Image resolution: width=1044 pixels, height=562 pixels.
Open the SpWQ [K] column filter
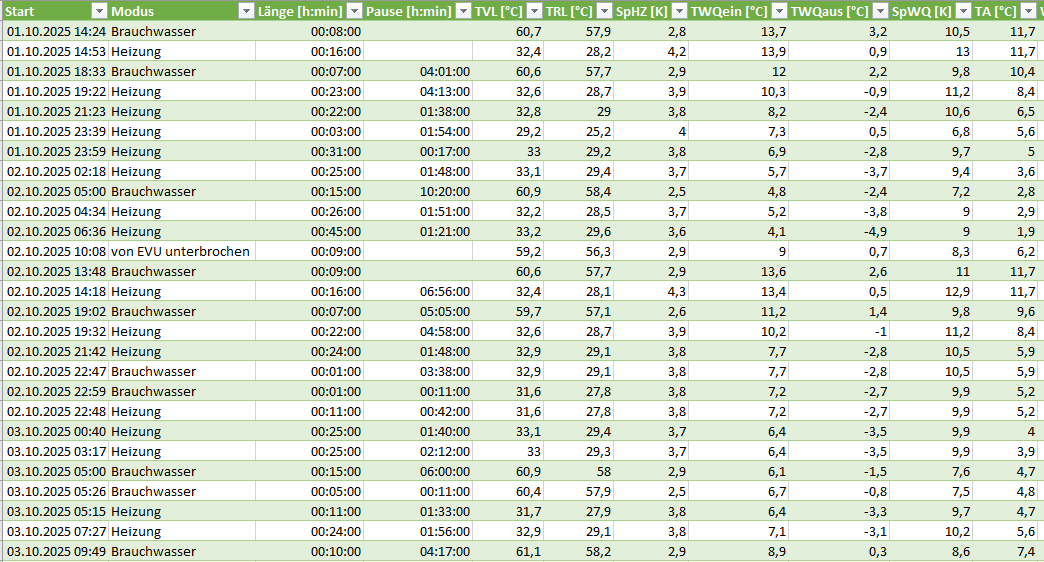(x=961, y=11)
